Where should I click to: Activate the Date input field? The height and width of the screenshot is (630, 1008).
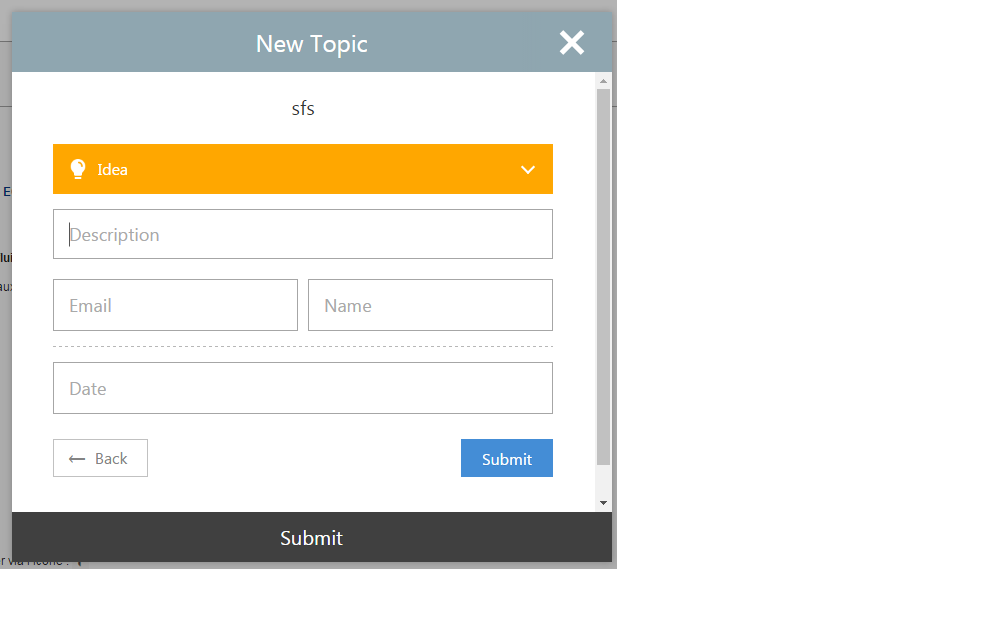click(x=302, y=388)
